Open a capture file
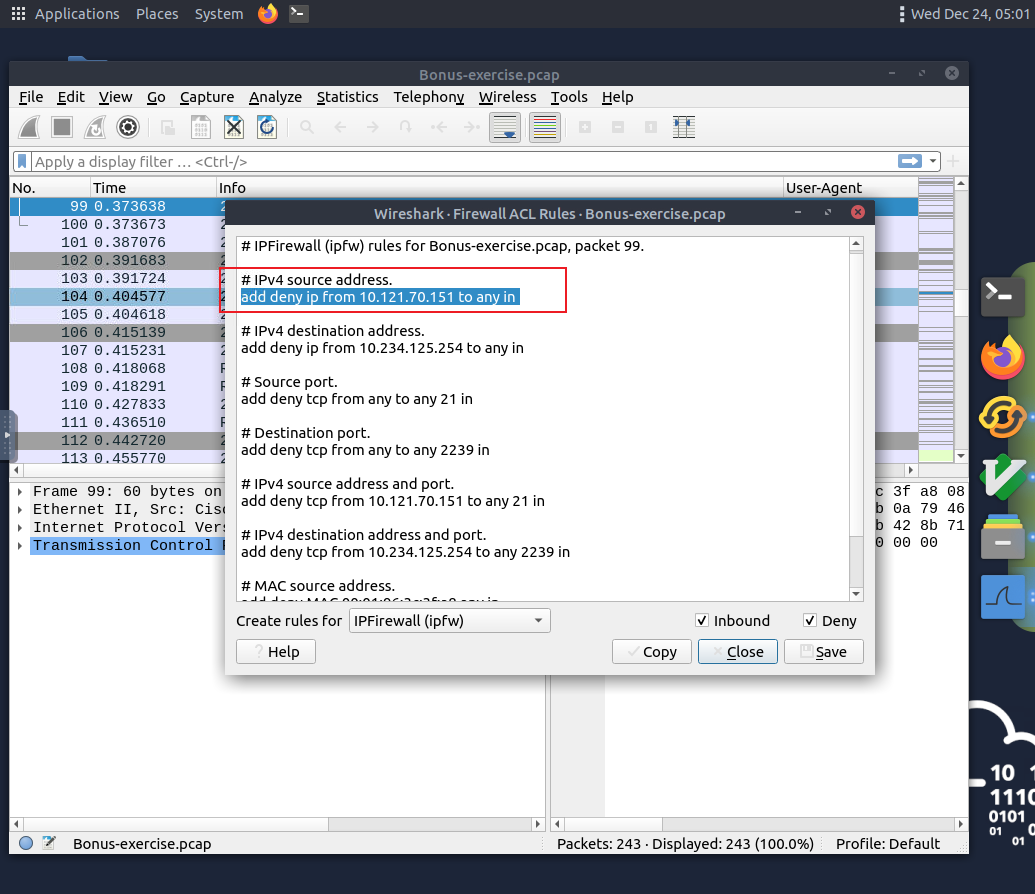Screen dimensions: 1035x894 (168, 127)
